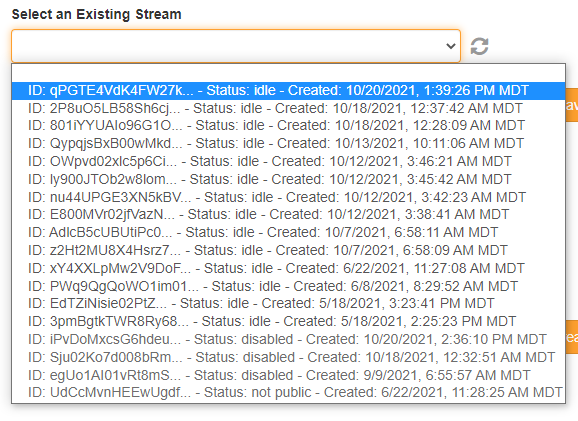578x421 pixels.
Task: Choose disabled stream egUo1AI01vRt8mS
Action: (288, 375)
